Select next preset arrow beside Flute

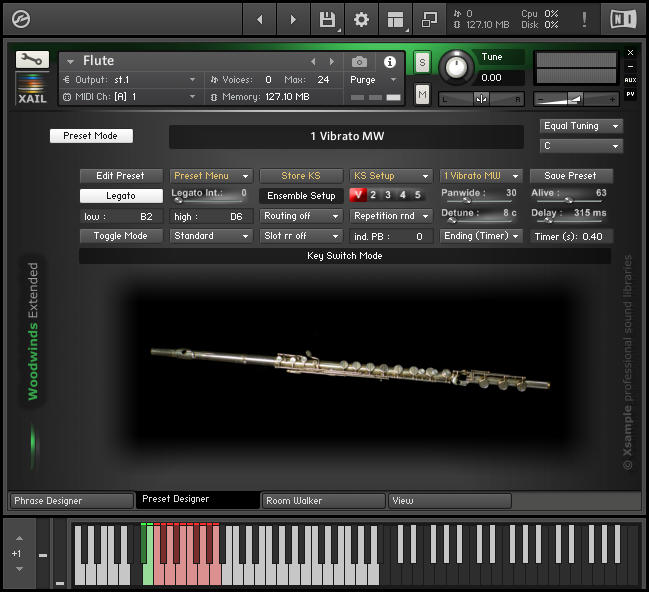click(x=332, y=62)
